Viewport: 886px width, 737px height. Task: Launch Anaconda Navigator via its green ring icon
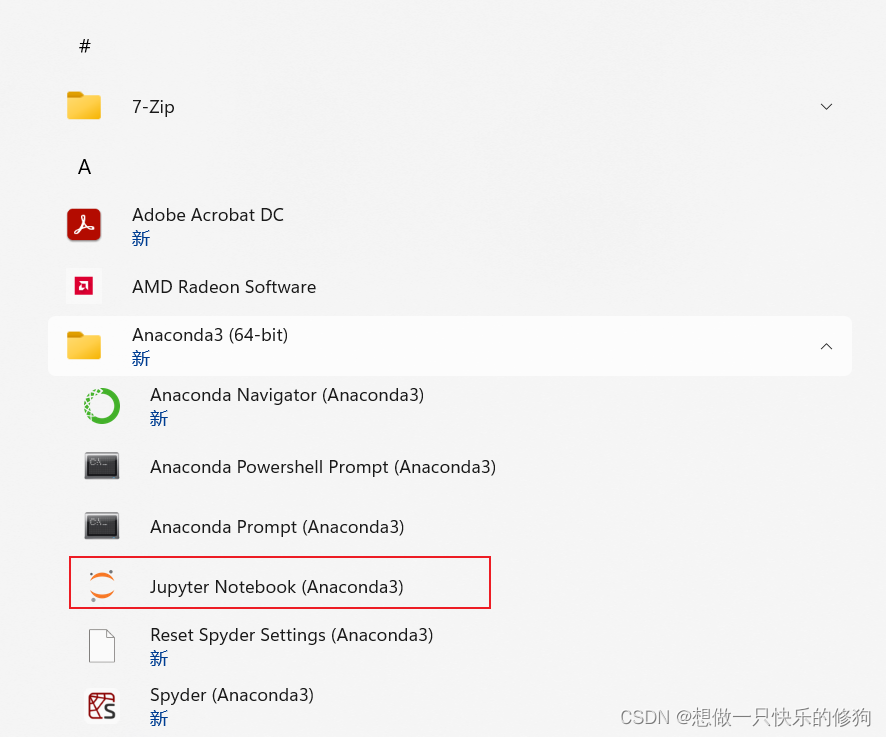tap(102, 406)
